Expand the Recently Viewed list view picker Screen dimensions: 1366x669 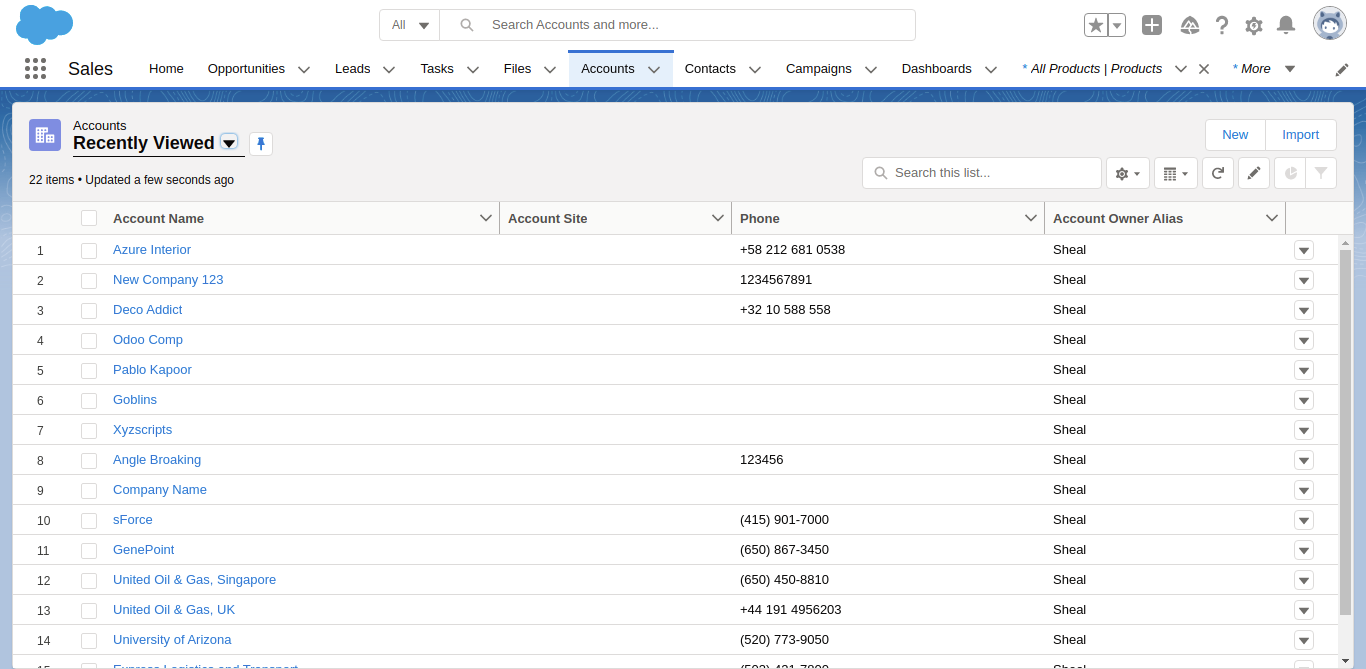pos(229,143)
